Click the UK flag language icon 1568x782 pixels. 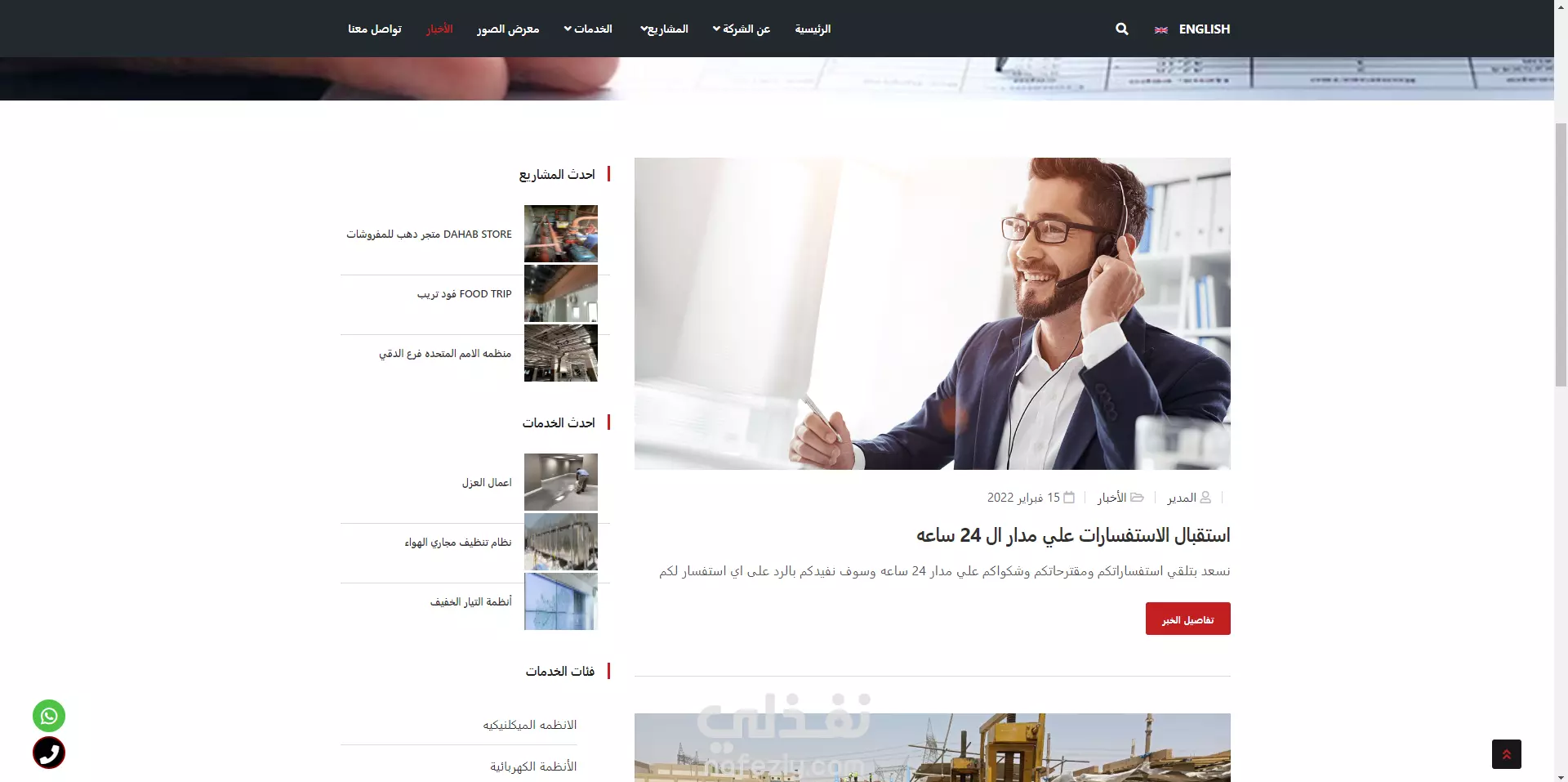pos(1160,29)
